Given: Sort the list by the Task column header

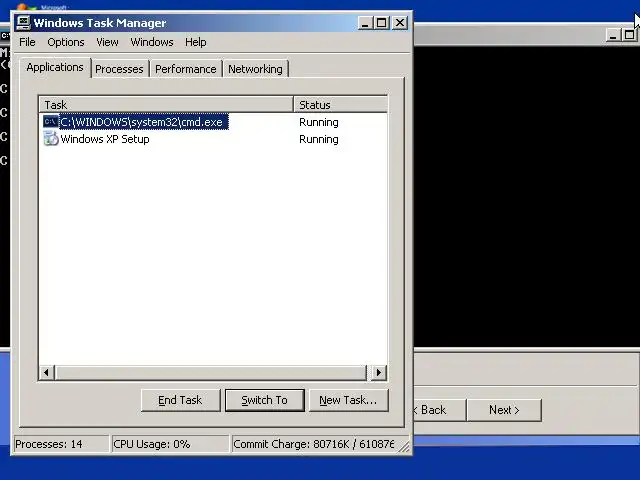Looking at the screenshot, I should point(167,105).
